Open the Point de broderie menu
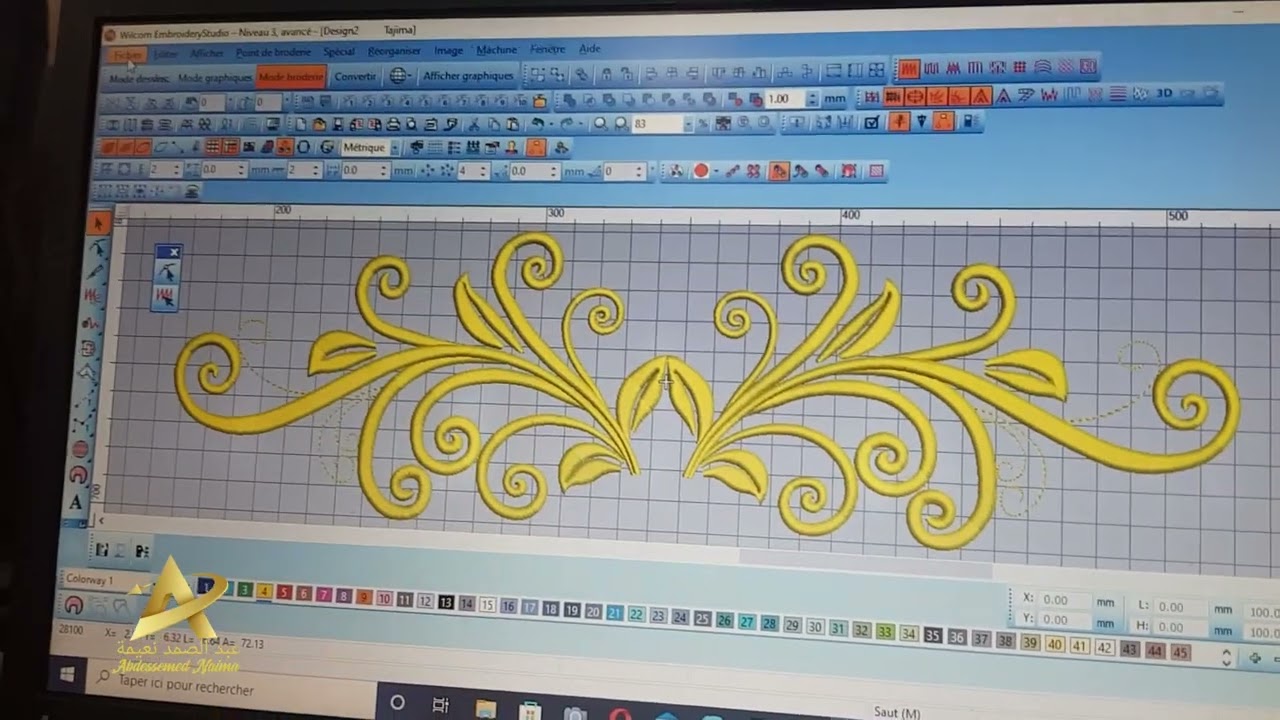 [273, 52]
